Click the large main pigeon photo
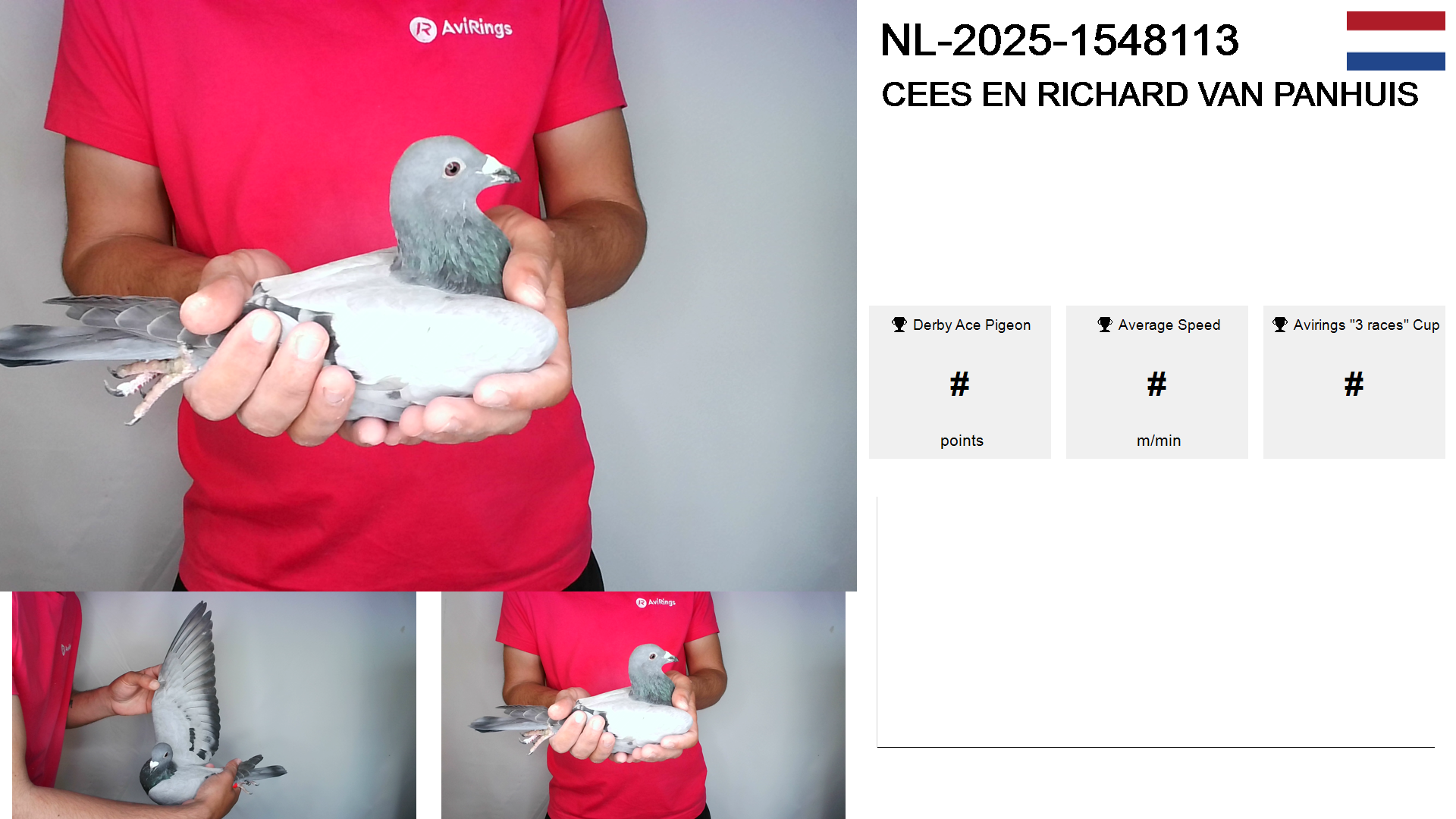This screenshot has width=1456, height=819. point(428,296)
